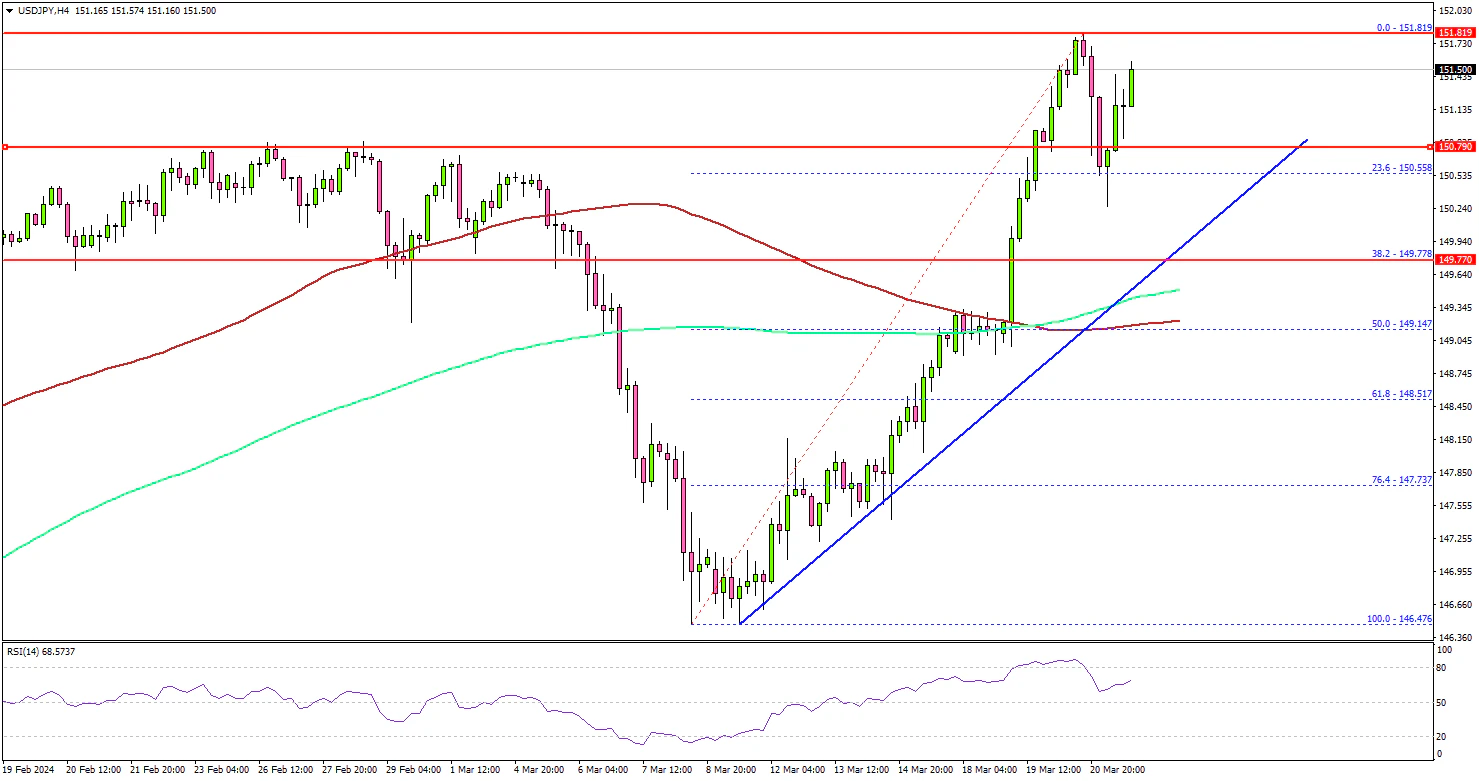Viewport: 1479px width, 781px height.
Task: Select the Fibonacci 38.2 - 149.778 level label
Action: (x=1401, y=254)
